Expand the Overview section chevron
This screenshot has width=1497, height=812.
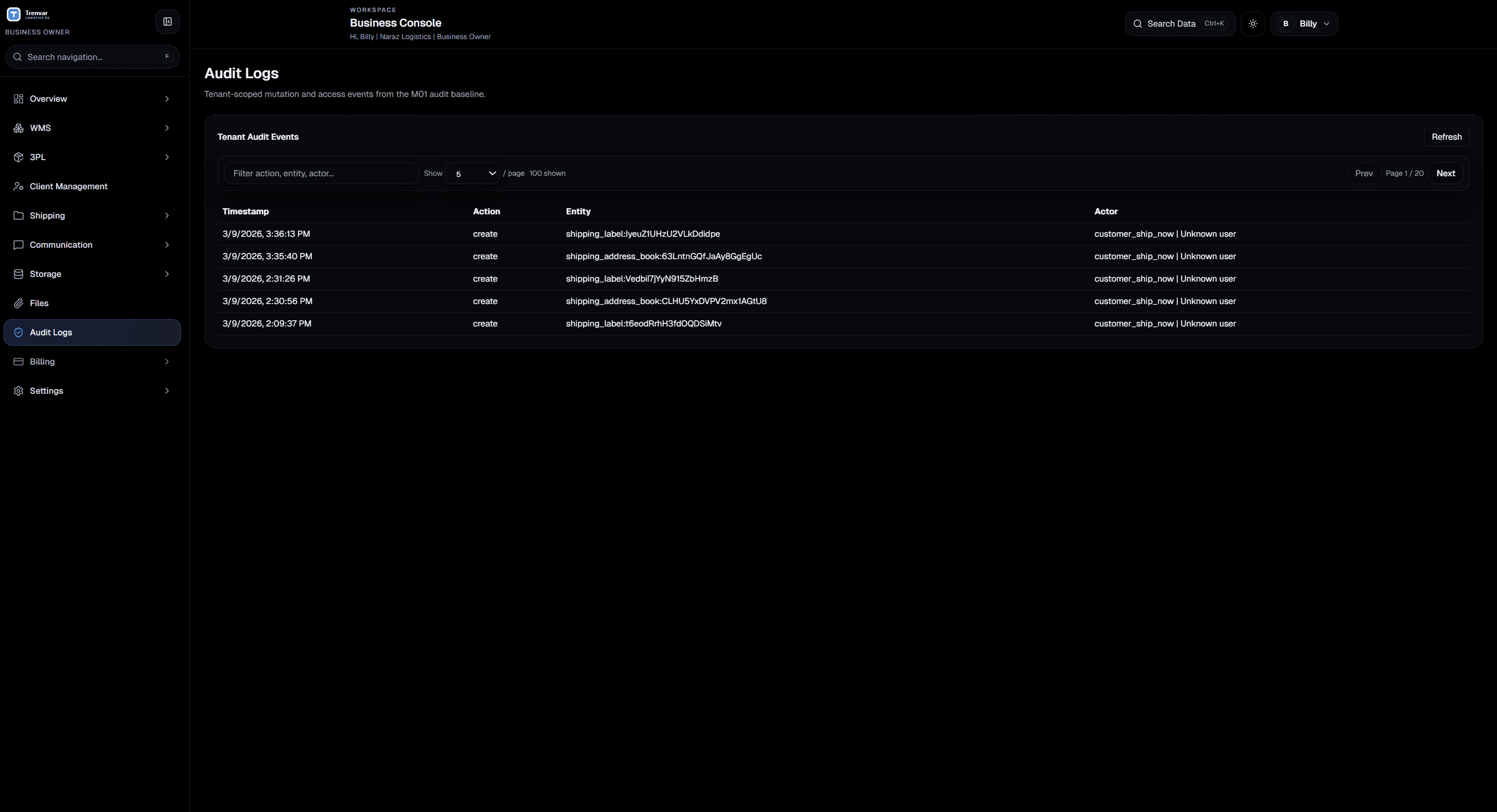(167, 99)
